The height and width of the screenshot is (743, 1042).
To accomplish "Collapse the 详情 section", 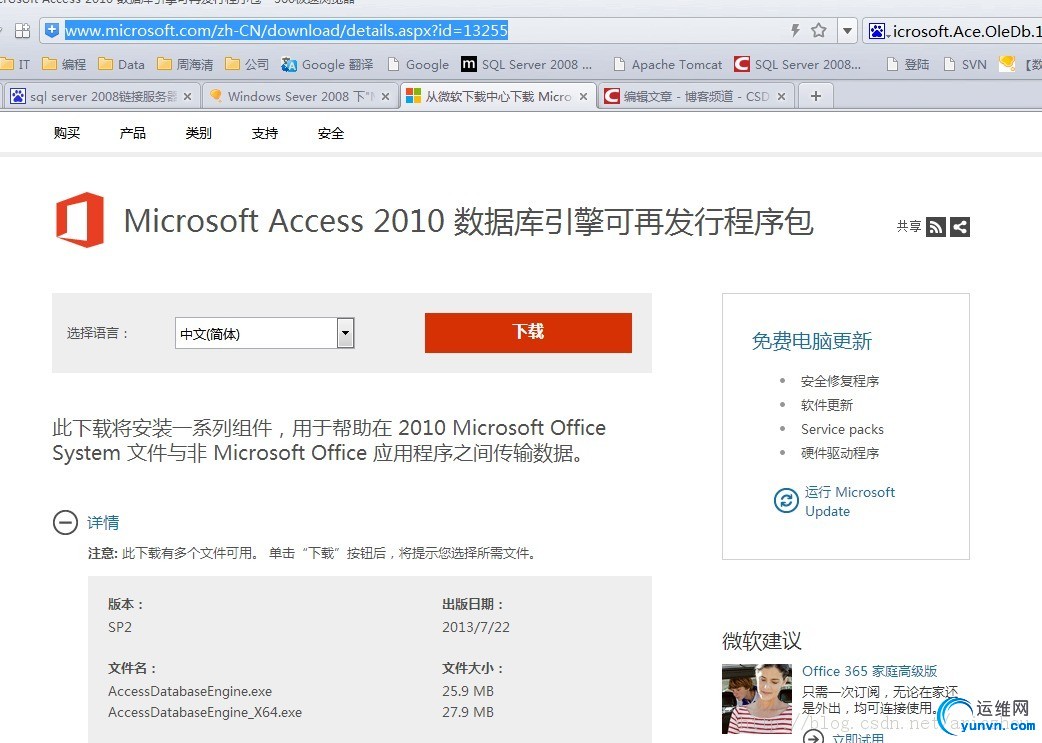I will tap(65, 522).
